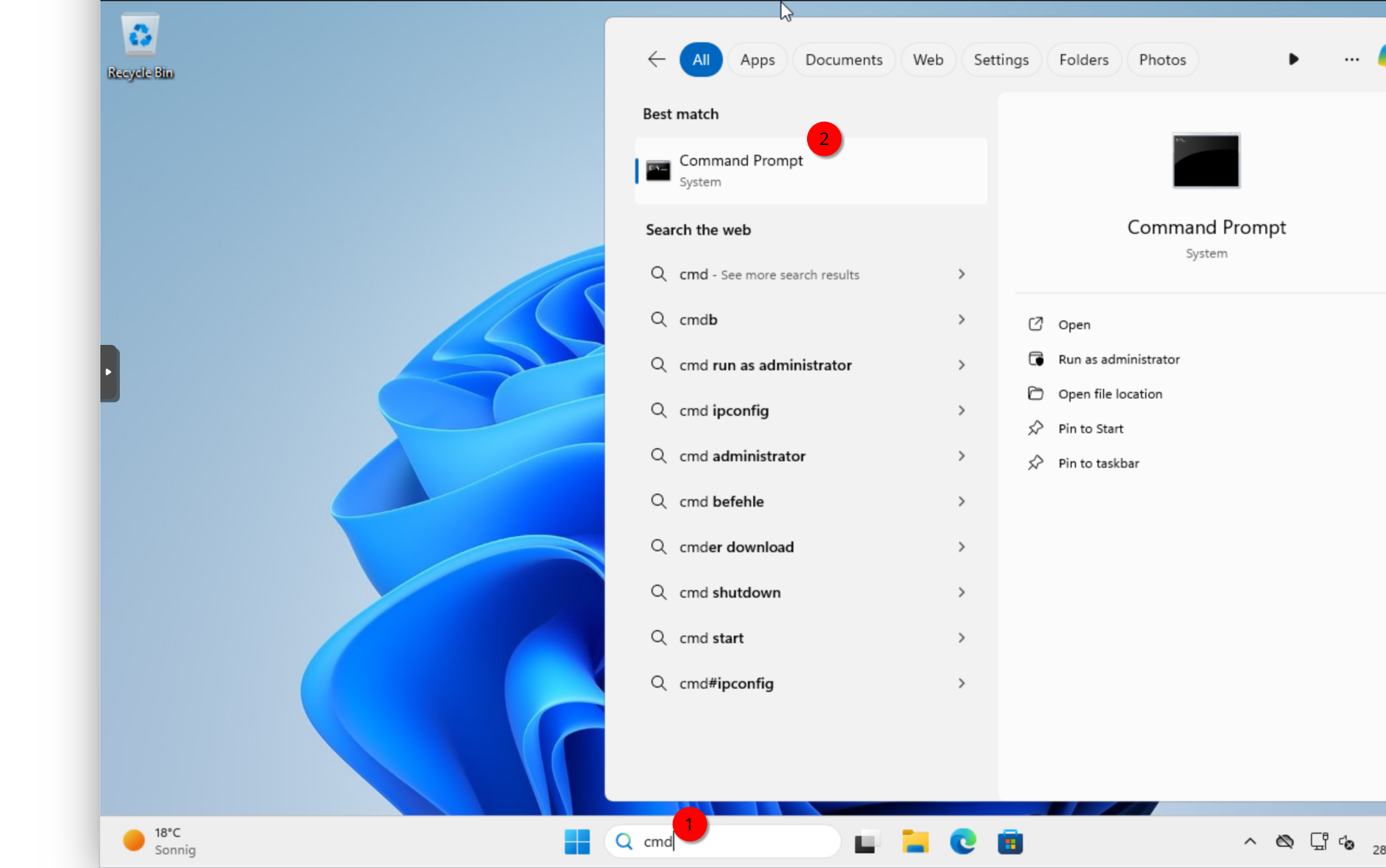The width and height of the screenshot is (1386, 868).
Task: Click the network display tray icon
Action: tap(1319, 841)
